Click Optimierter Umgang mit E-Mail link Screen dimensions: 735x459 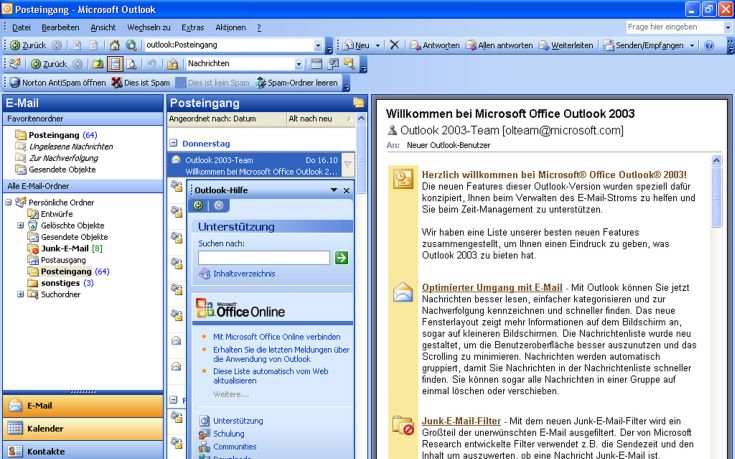pos(492,287)
